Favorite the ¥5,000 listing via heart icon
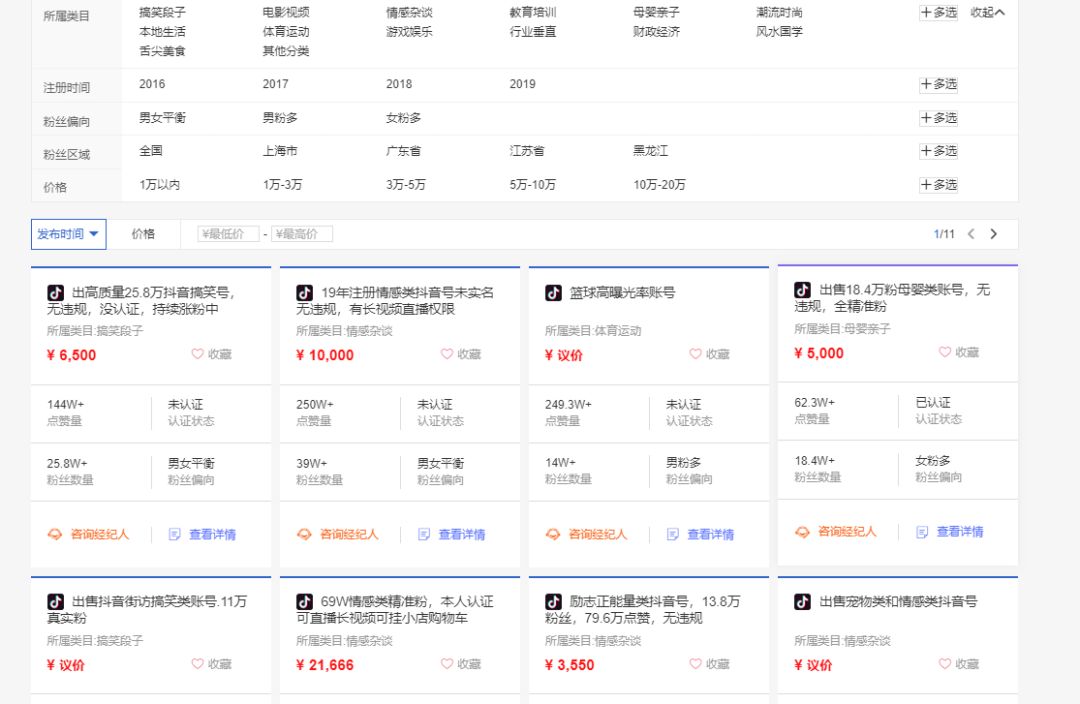The height and width of the screenshot is (704, 1080). click(x=945, y=352)
